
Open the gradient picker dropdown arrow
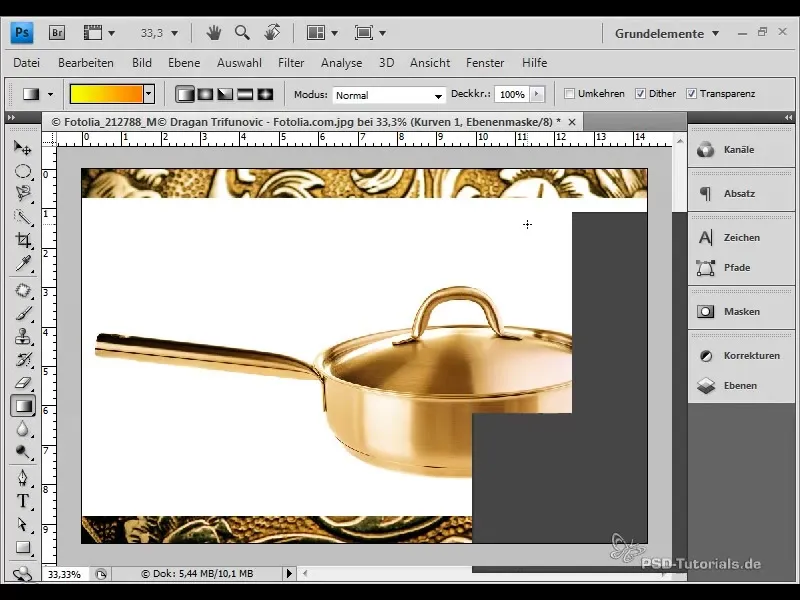coord(149,94)
